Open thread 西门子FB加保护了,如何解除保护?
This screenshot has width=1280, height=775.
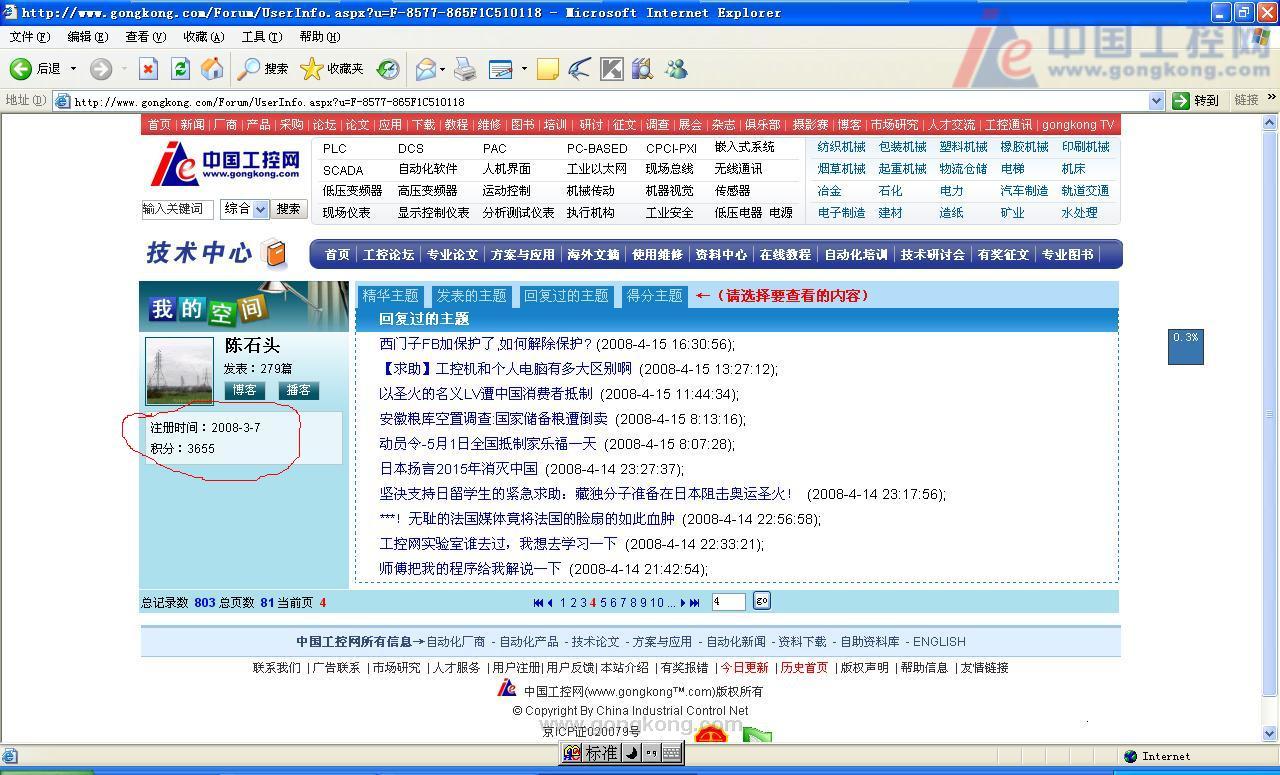coord(486,344)
